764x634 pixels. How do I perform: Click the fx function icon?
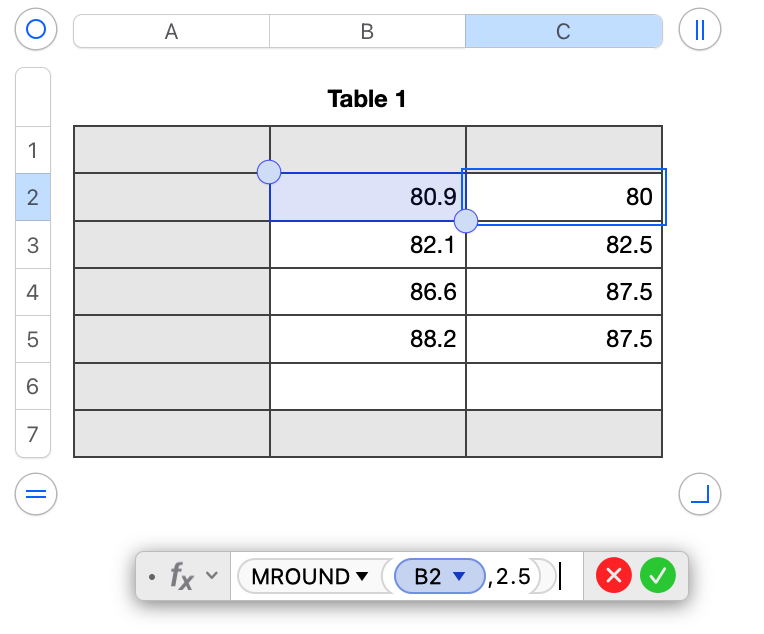(x=182, y=576)
